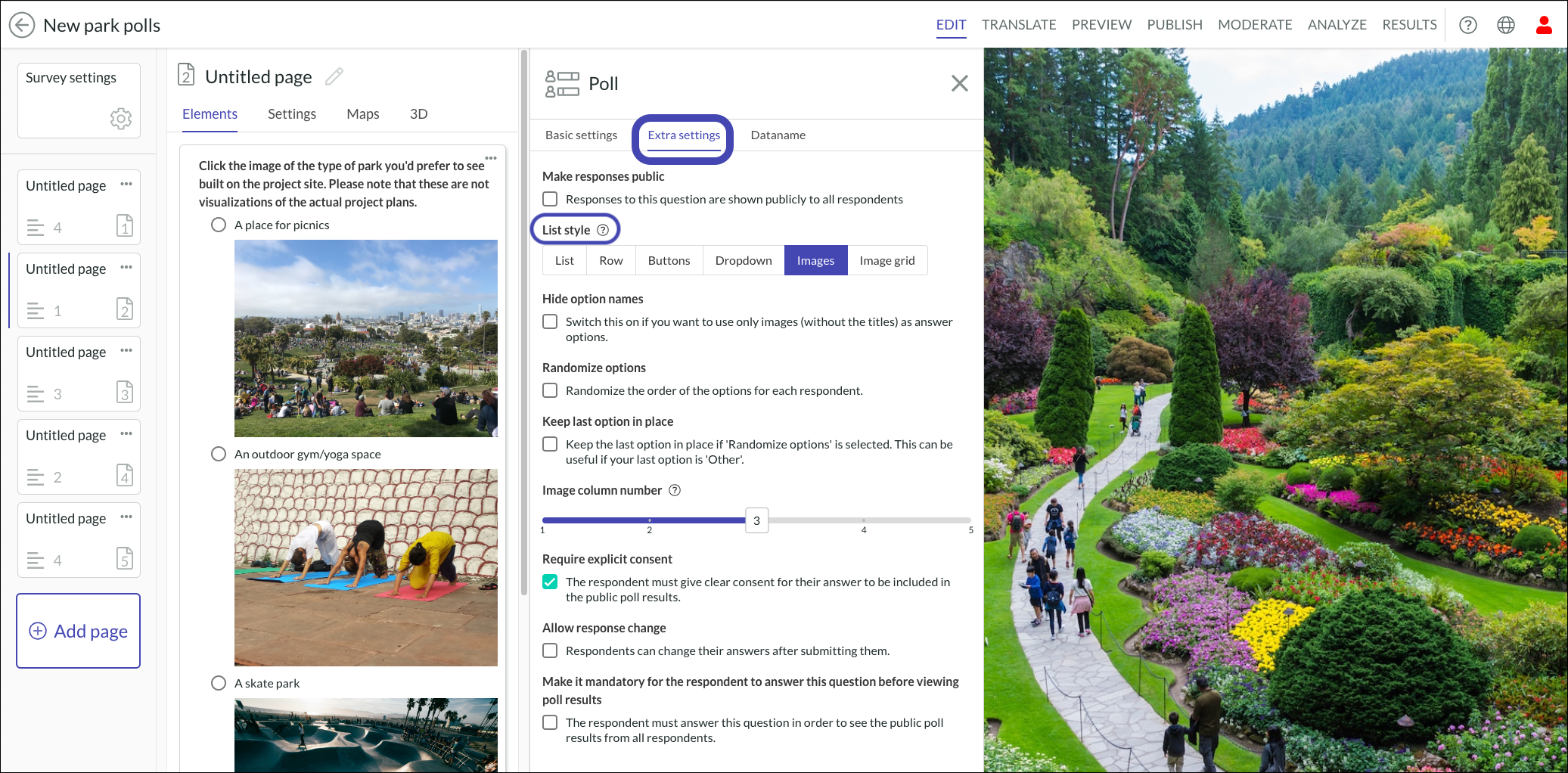The image size is (1568, 773).
Task: Uncheck Require explicit consent checkbox
Action: 550,582
